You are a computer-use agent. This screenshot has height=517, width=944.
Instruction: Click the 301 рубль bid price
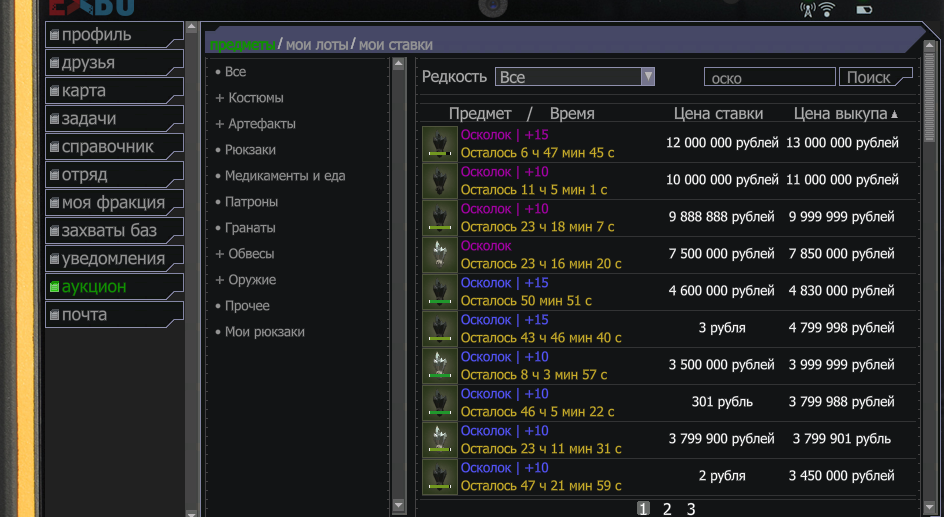[722, 401]
